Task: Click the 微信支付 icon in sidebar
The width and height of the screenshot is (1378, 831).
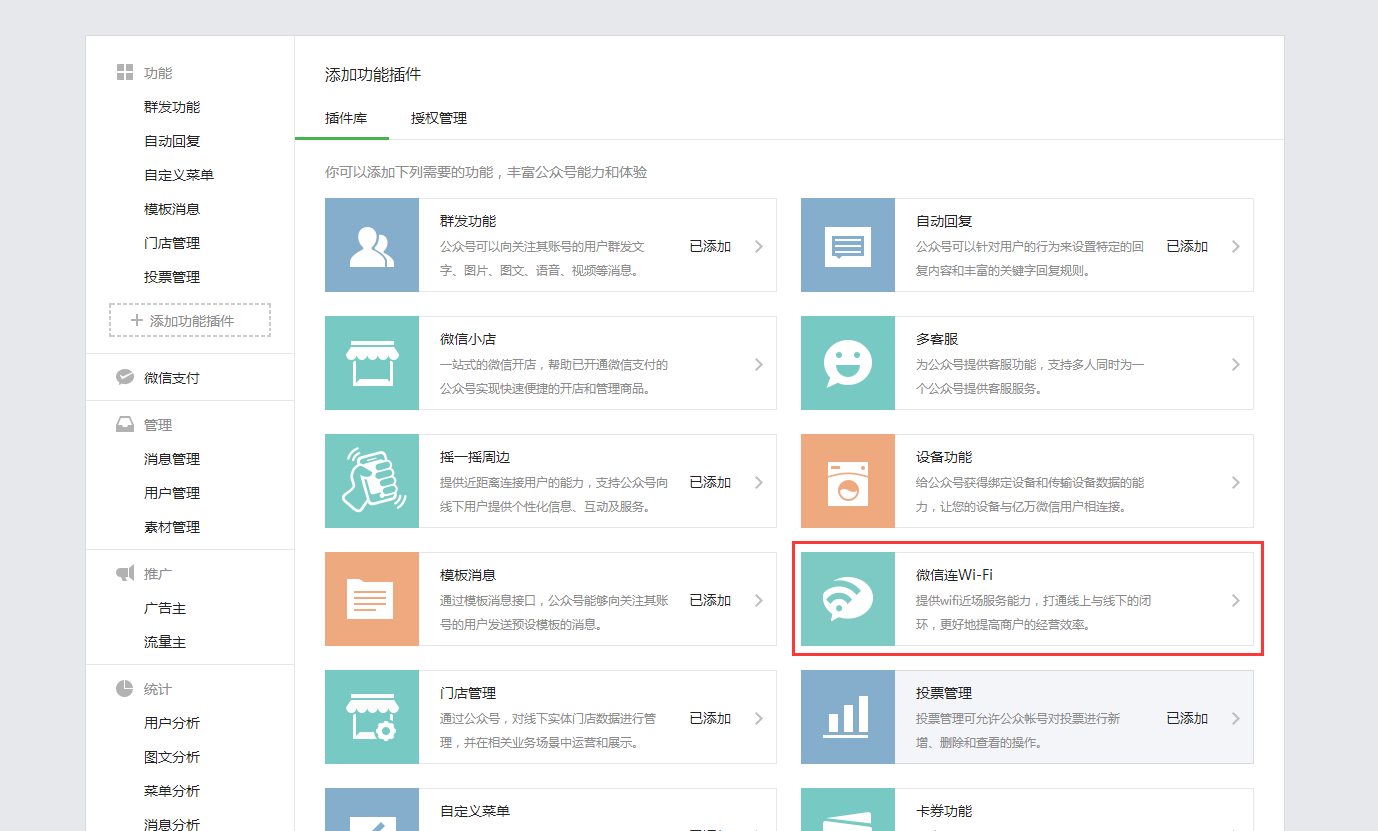Action: pos(125,377)
